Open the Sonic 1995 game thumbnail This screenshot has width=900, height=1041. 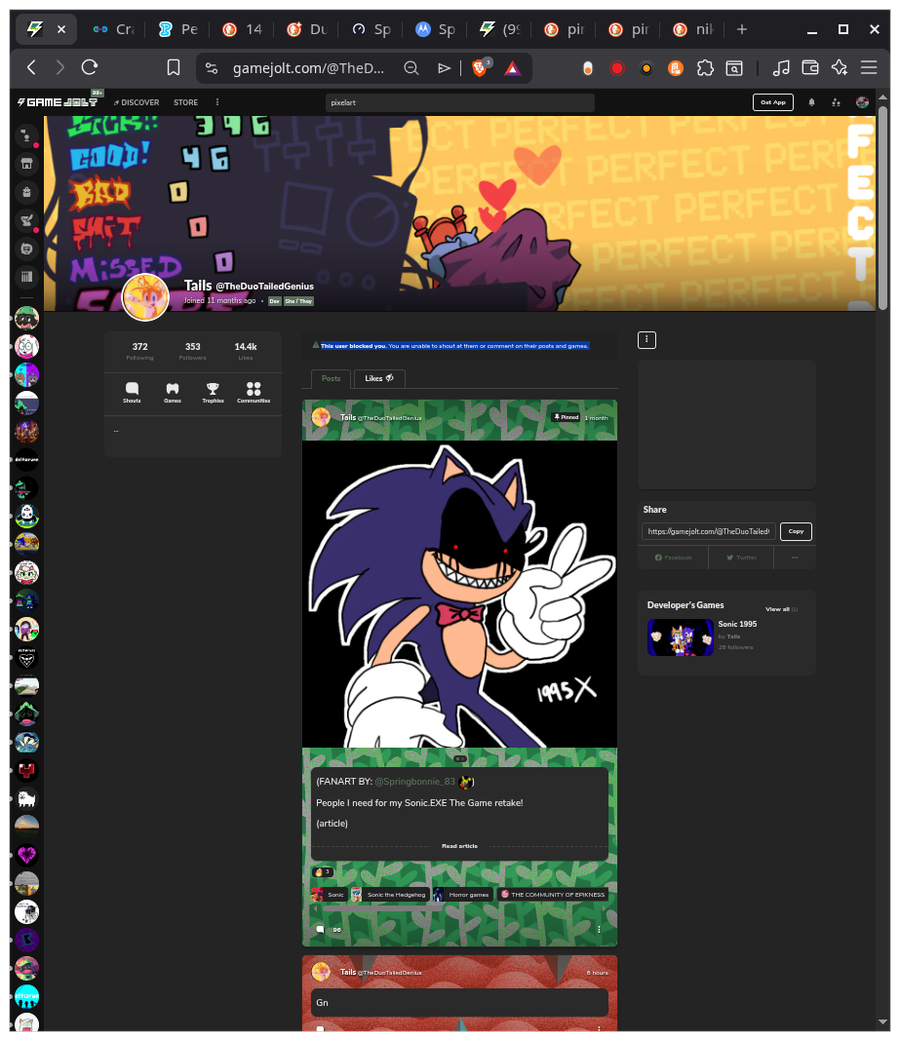680,637
